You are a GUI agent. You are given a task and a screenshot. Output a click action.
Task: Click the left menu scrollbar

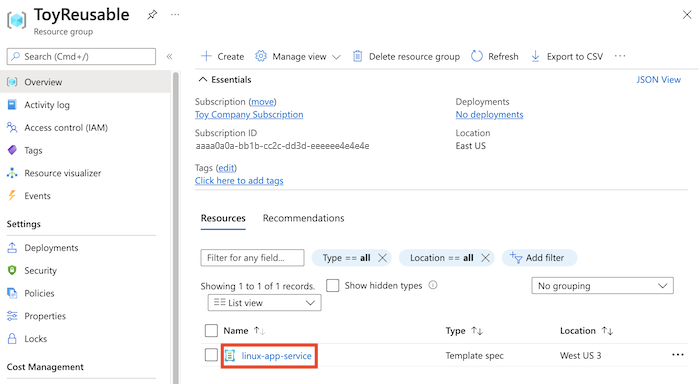[175, 228]
